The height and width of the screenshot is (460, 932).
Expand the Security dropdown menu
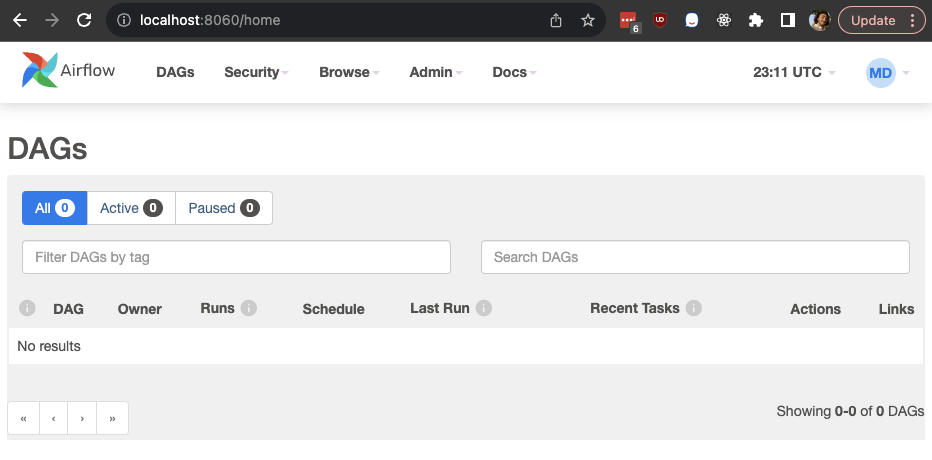(x=256, y=72)
